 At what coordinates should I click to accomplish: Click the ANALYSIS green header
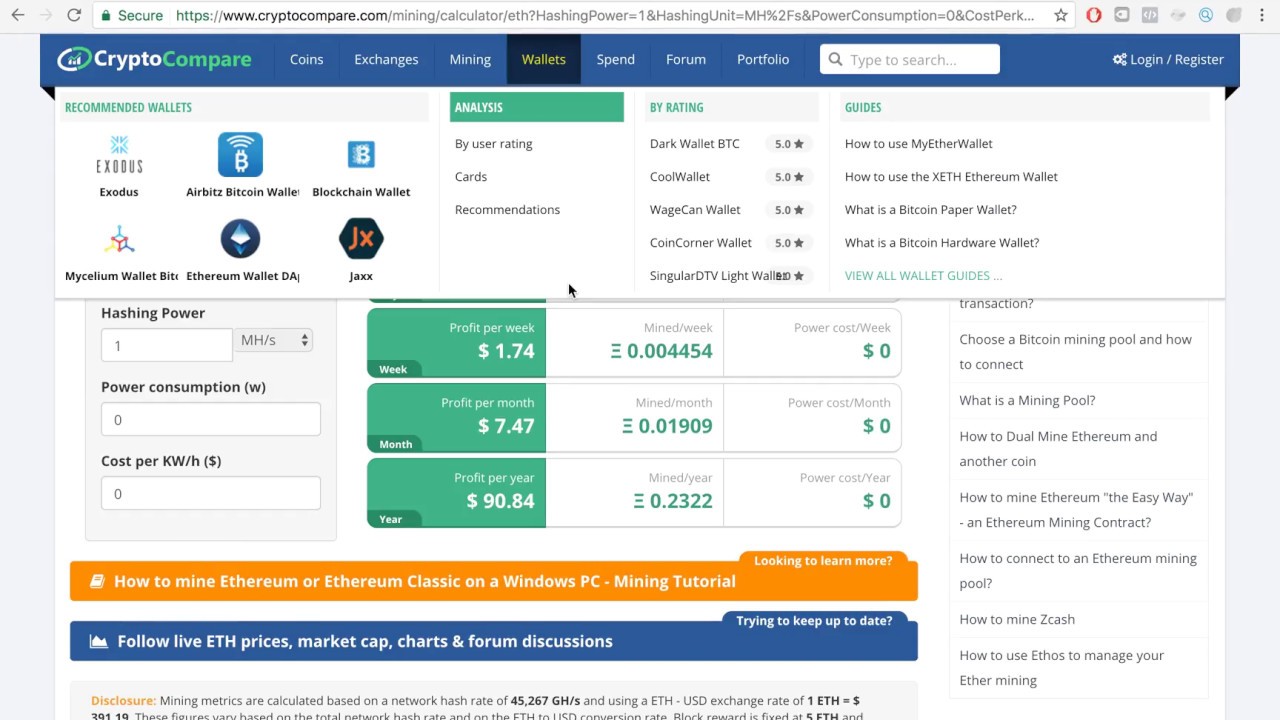point(537,107)
